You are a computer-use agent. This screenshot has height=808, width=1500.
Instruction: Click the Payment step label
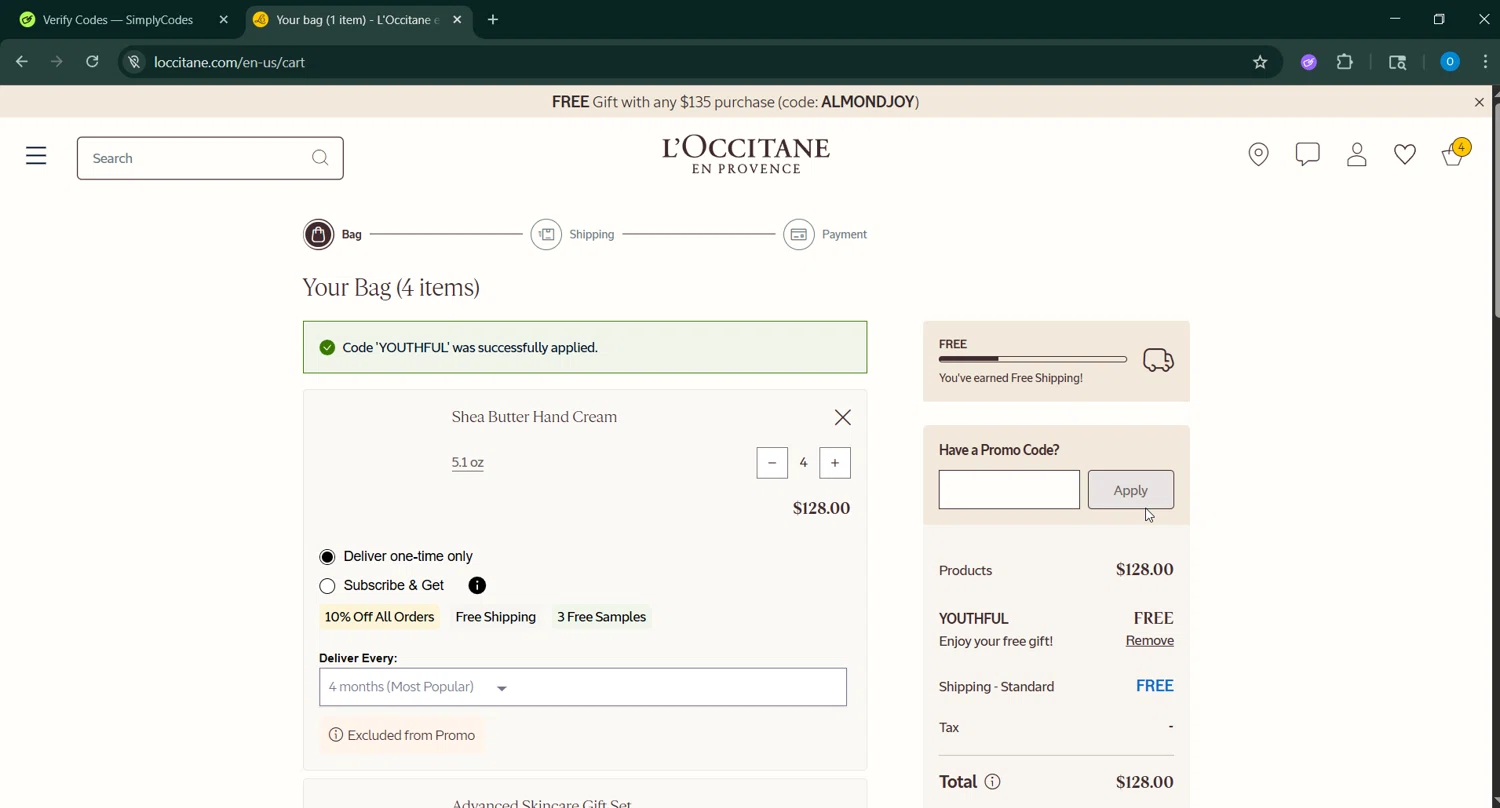click(x=844, y=234)
